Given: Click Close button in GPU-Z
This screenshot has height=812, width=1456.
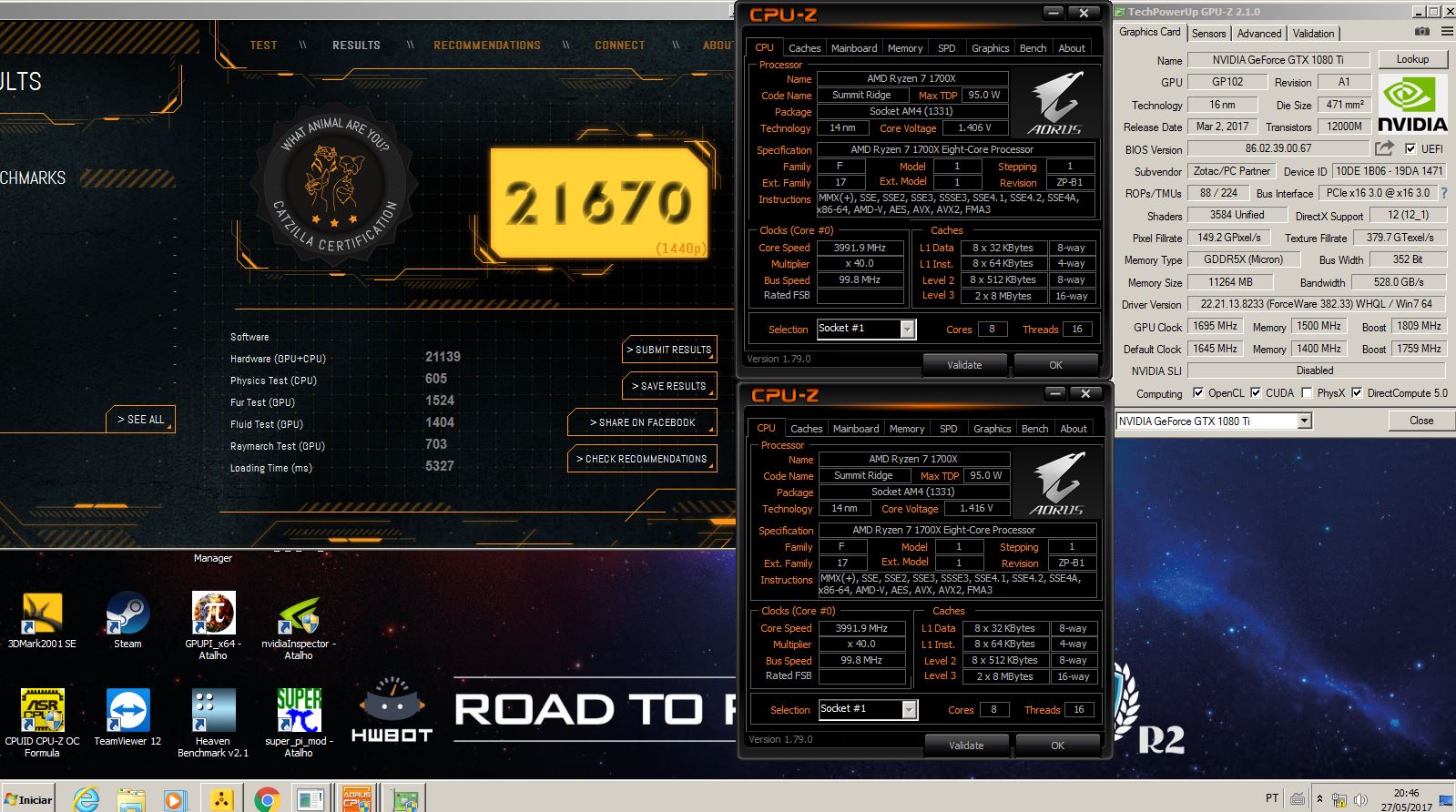Looking at the screenshot, I should 1421,421.
